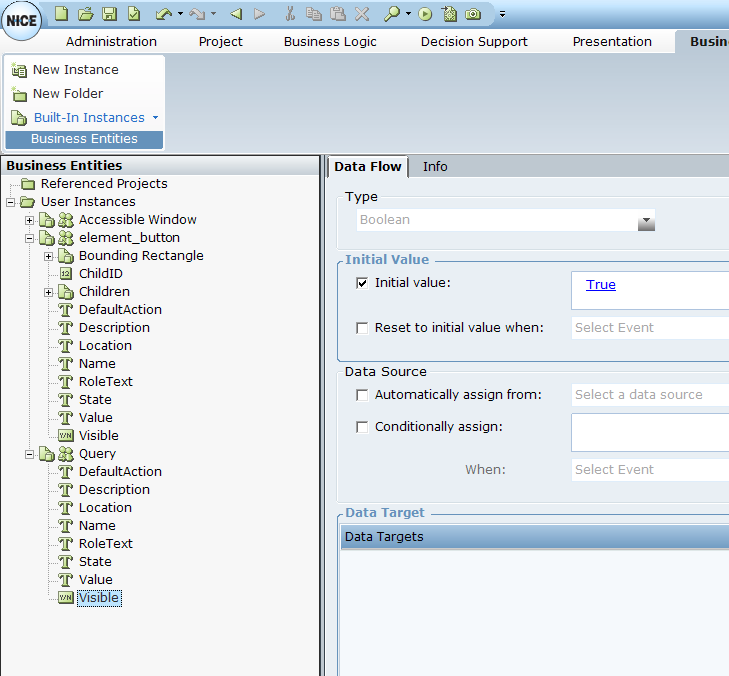The image size is (729, 676).
Task: Click the True initial value link
Action: [601, 285]
